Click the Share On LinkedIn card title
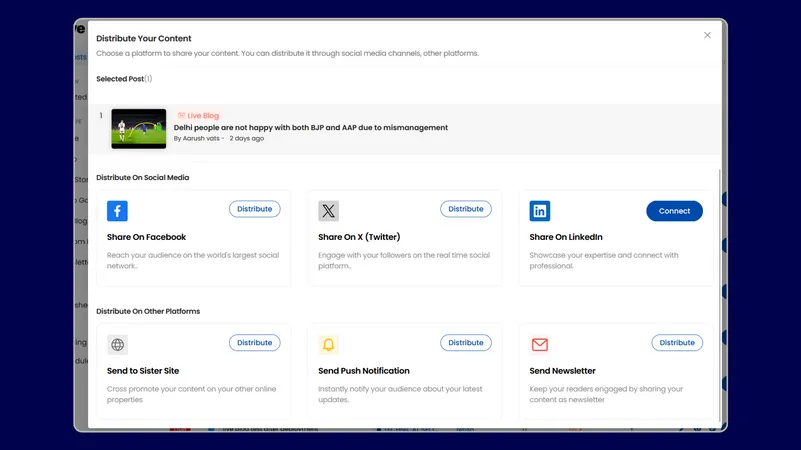 pyautogui.click(x=566, y=237)
